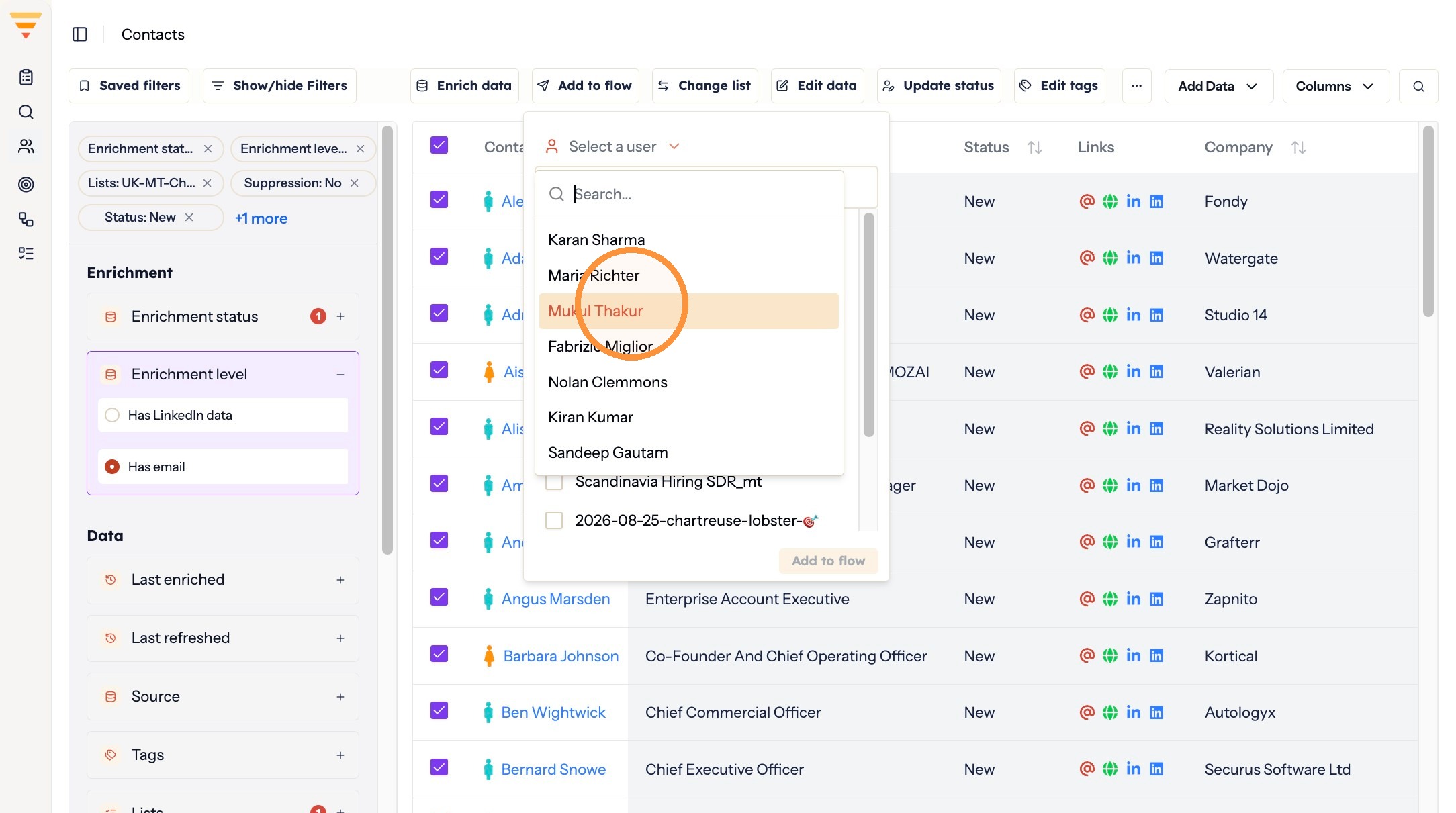Open the clipboard tasks sidebar icon

(26, 77)
